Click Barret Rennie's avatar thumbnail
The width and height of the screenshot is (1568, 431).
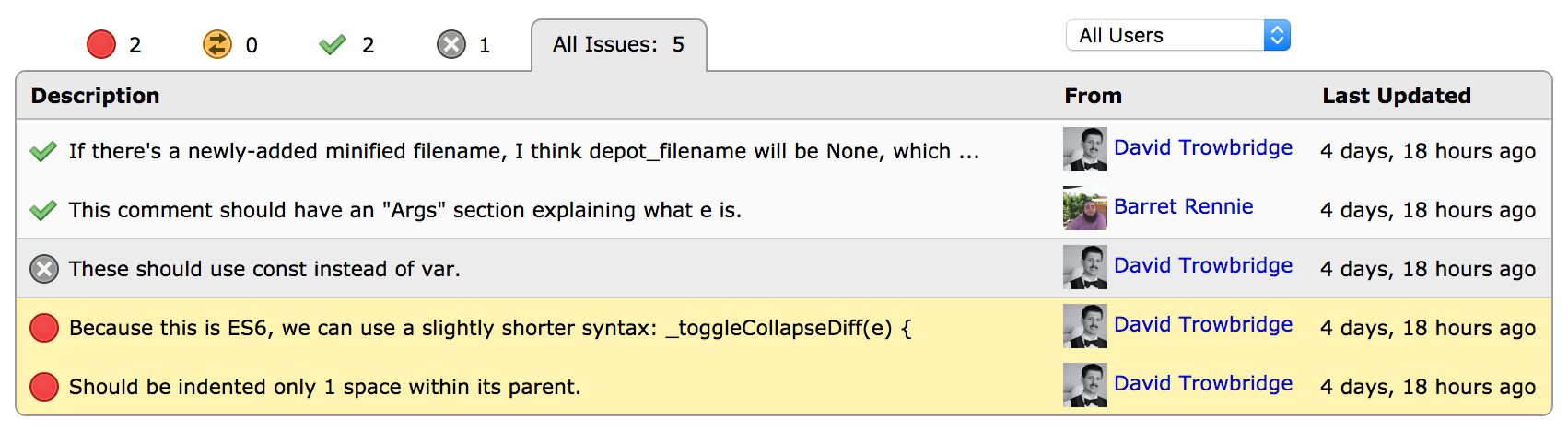[1085, 208]
